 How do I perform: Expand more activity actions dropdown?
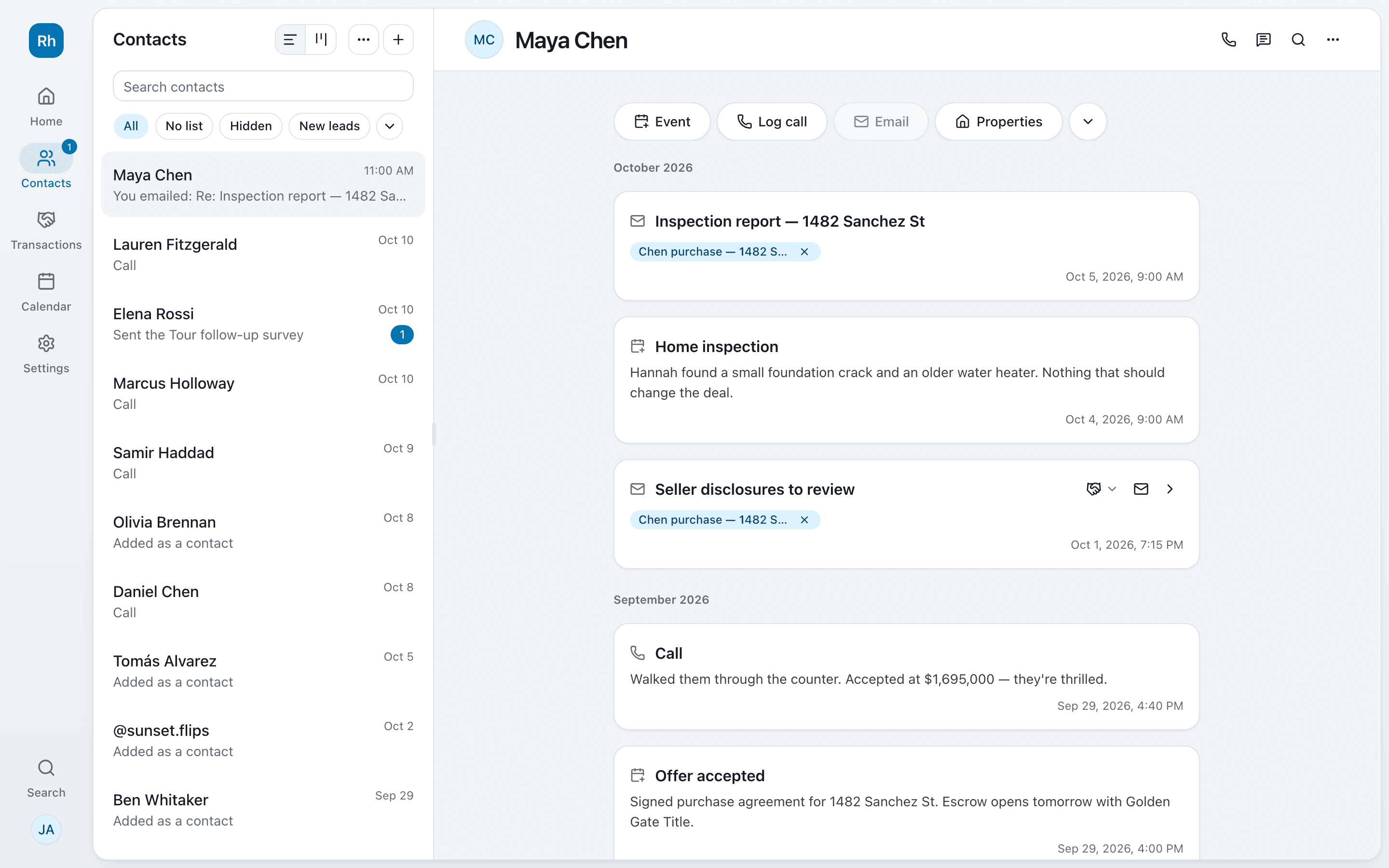coord(1088,122)
